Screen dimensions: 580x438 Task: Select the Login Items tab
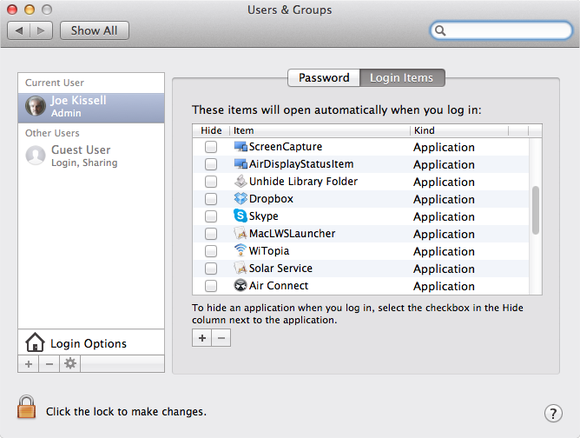tap(402, 78)
